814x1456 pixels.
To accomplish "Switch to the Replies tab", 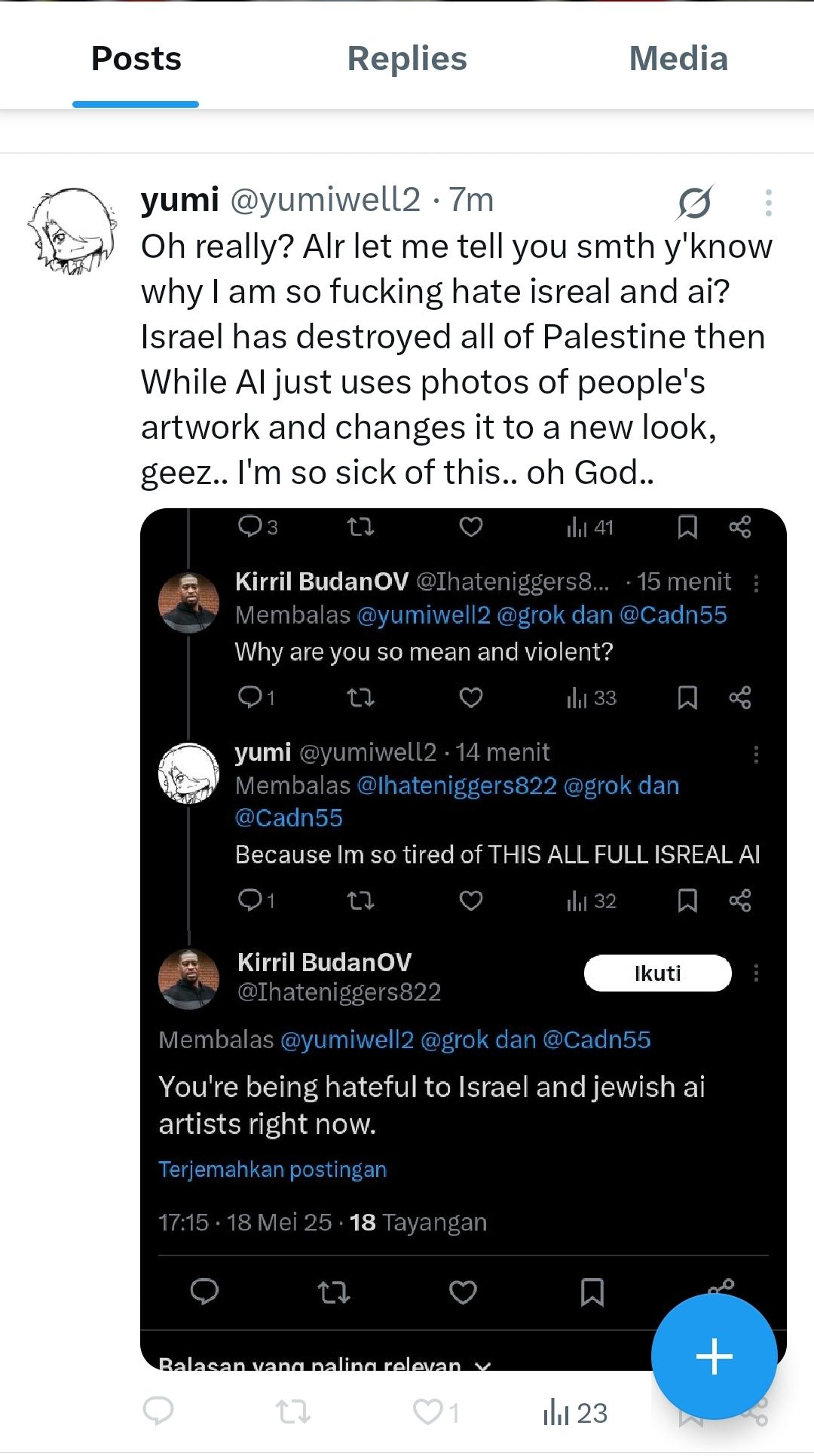I will coord(407,59).
